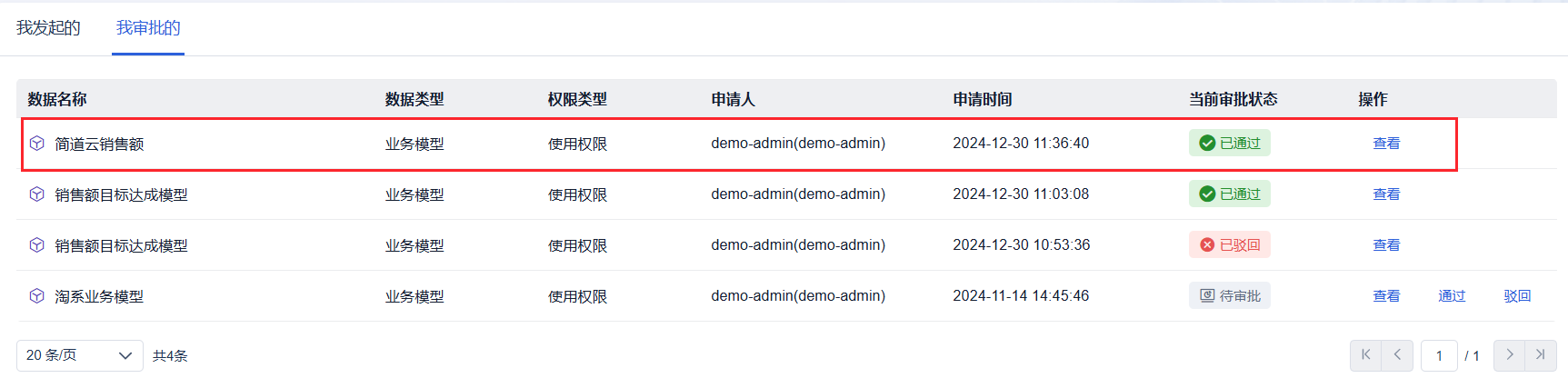Image resolution: width=1568 pixels, height=388 pixels.
Task: Go to the next page arrow
Action: tap(1509, 355)
